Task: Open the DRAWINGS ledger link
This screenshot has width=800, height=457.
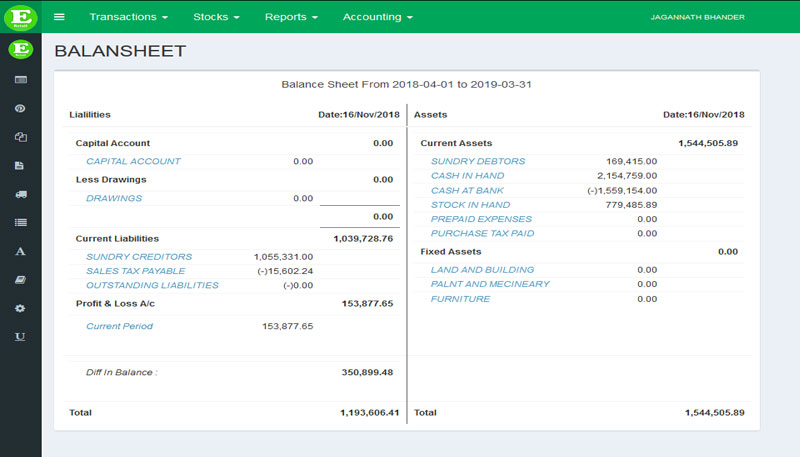Action: [x=114, y=198]
